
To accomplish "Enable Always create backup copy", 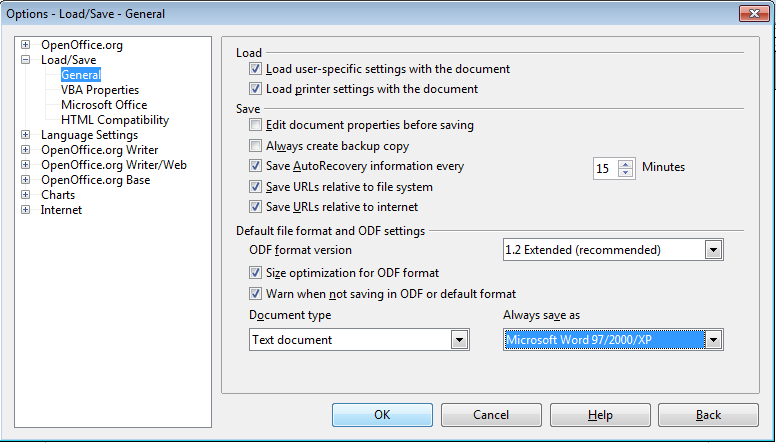I will click(256, 146).
